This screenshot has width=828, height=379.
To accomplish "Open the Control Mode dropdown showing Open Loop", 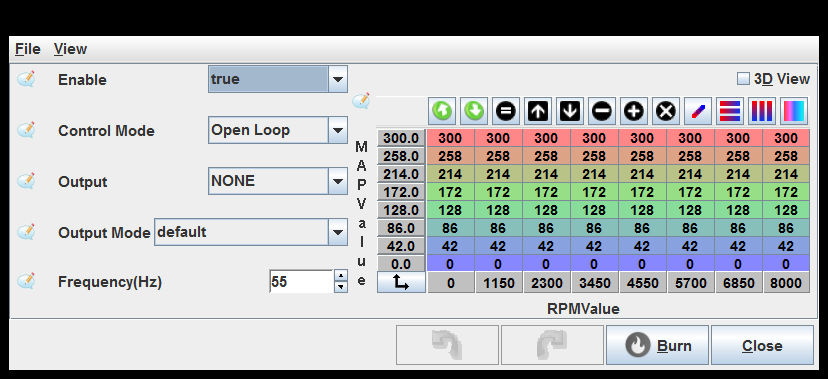I will 278,130.
